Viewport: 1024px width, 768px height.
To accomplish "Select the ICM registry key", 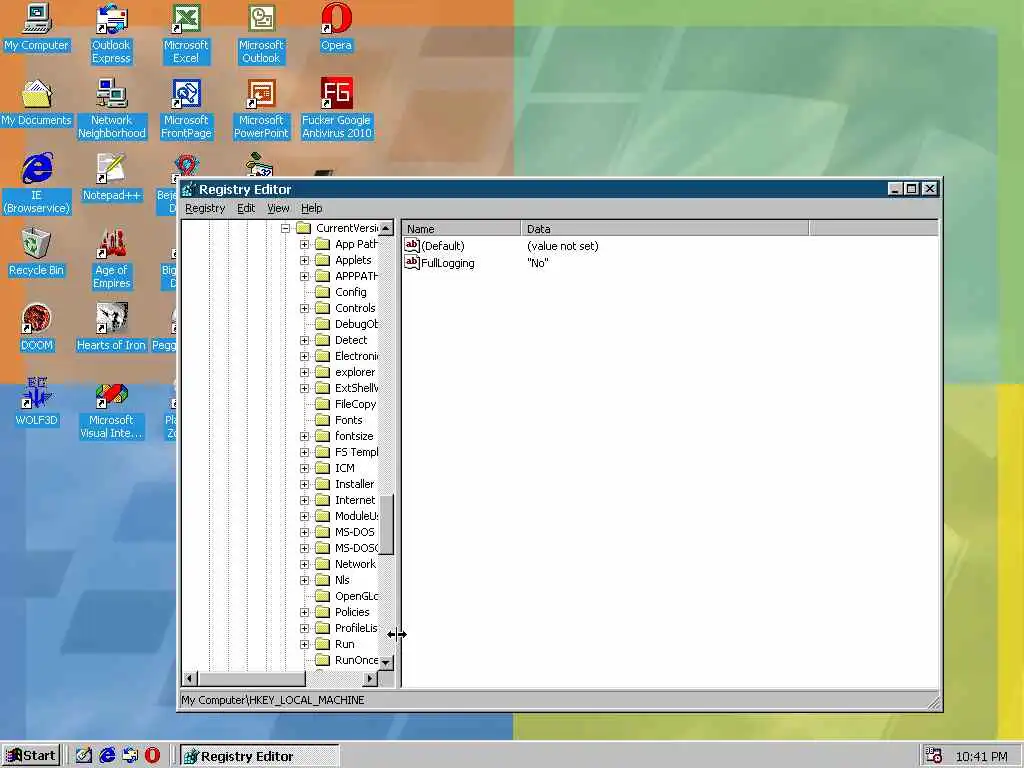I will 345,468.
